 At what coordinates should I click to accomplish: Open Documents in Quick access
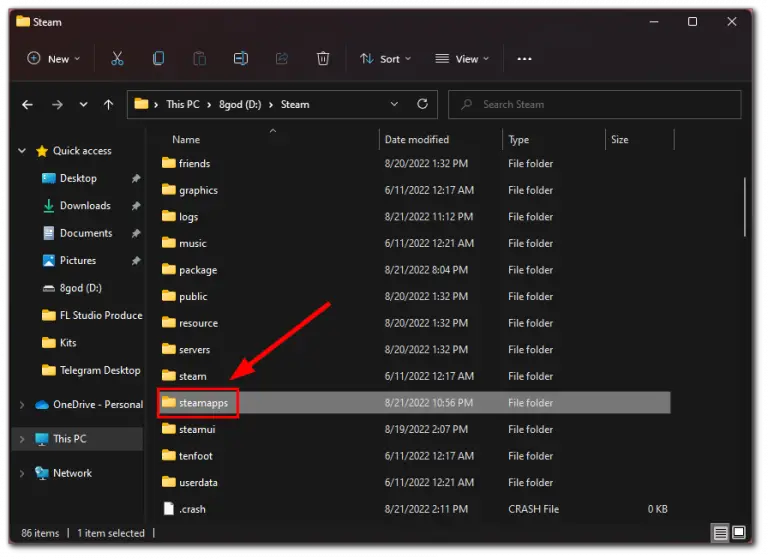pos(86,233)
